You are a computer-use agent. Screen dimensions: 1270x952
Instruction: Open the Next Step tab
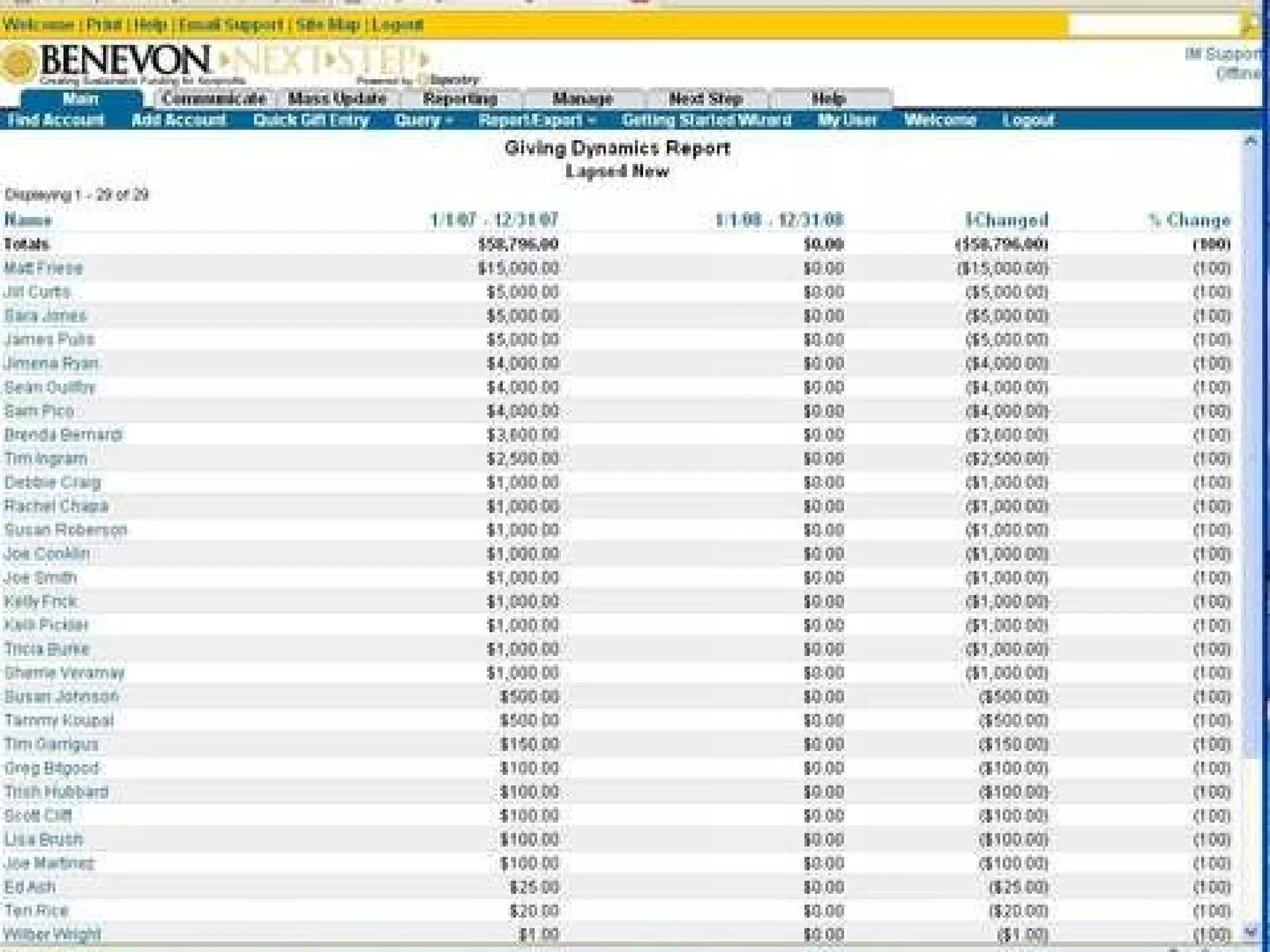706,99
